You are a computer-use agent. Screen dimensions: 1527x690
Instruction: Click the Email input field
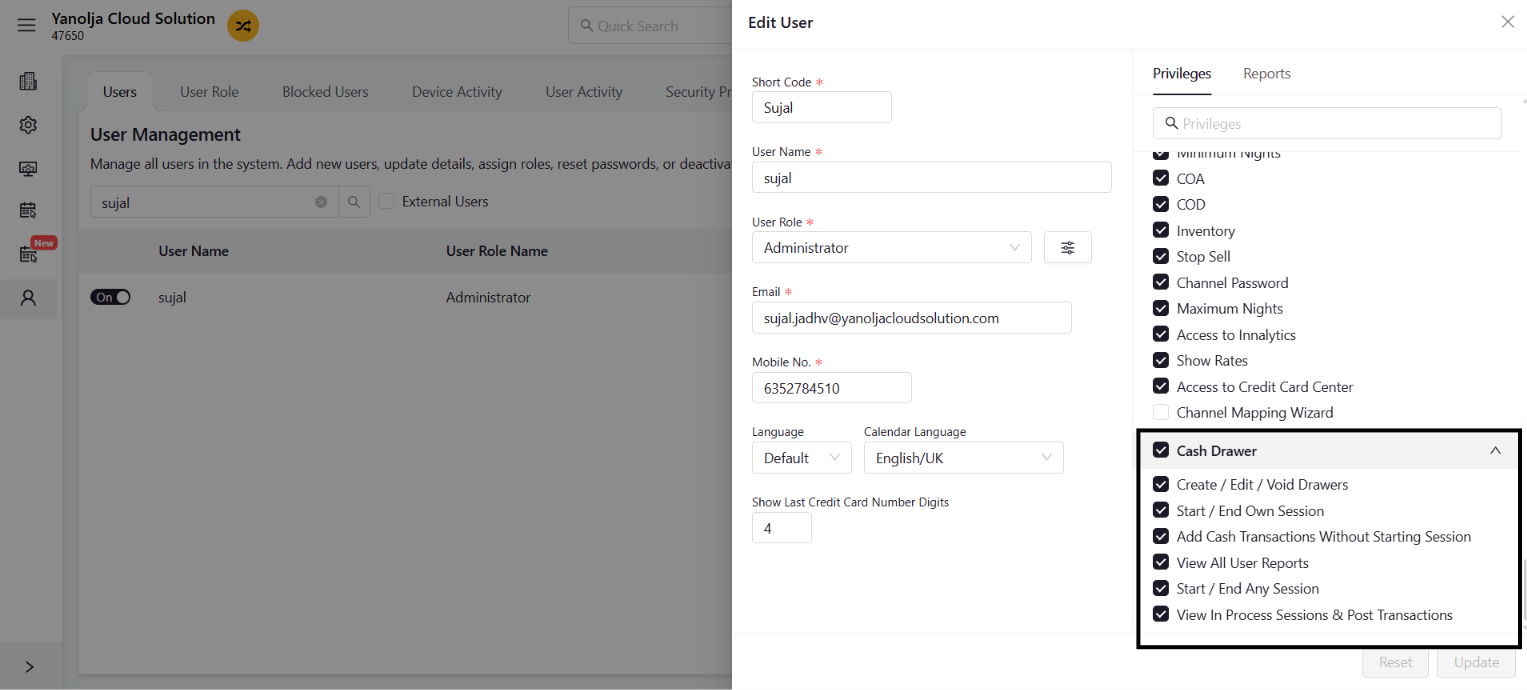[x=911, y=318]
